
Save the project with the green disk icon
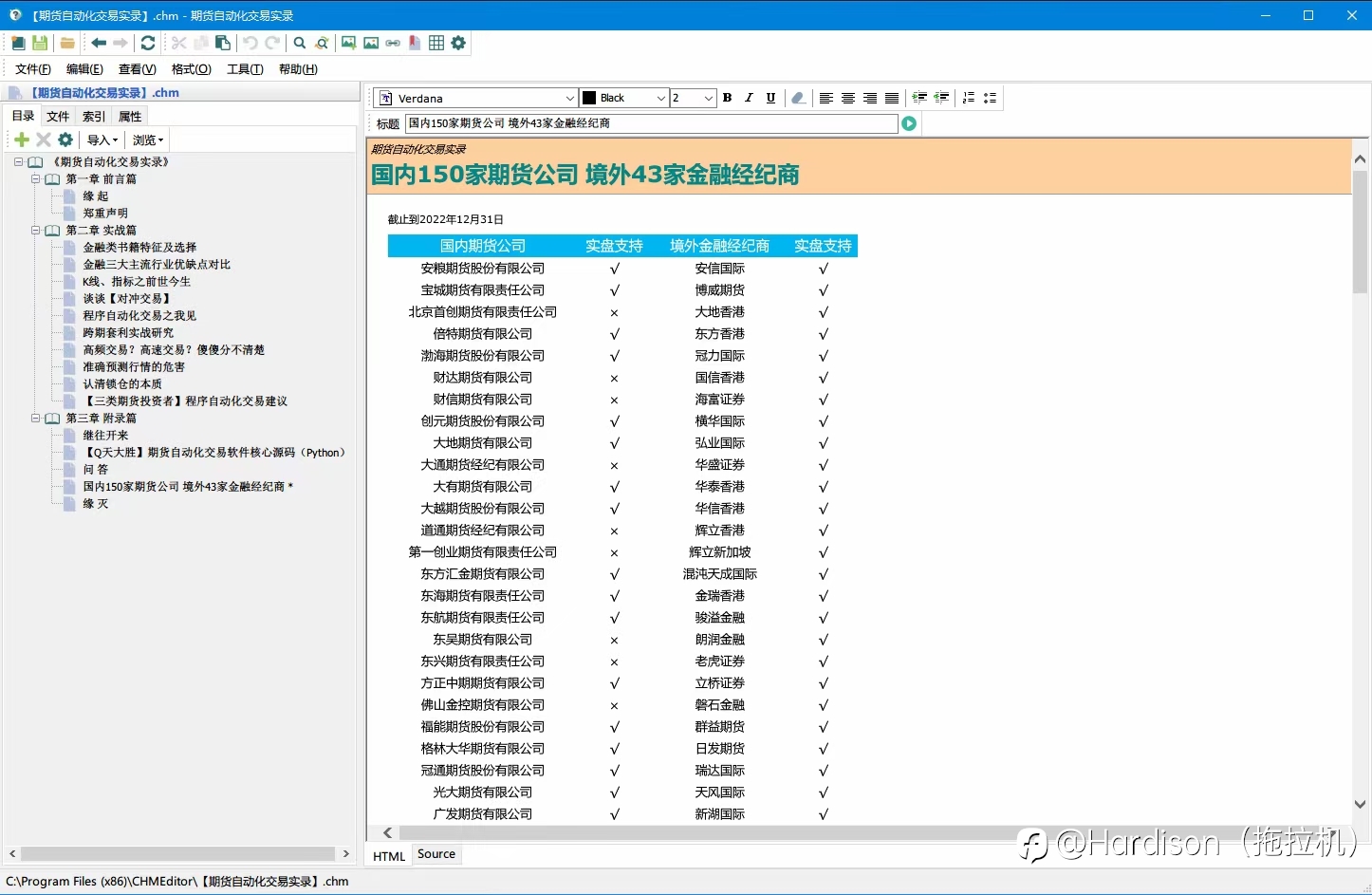40,43
